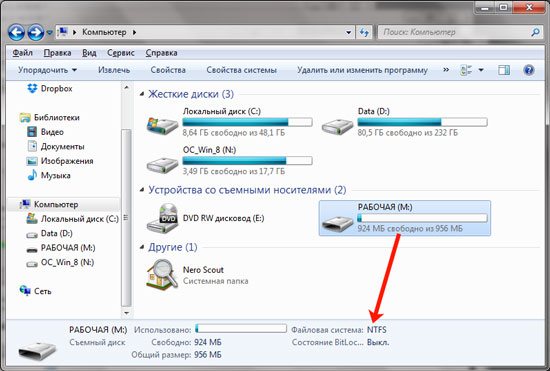Click Общий размер value 956 МБ

point(208,355)
